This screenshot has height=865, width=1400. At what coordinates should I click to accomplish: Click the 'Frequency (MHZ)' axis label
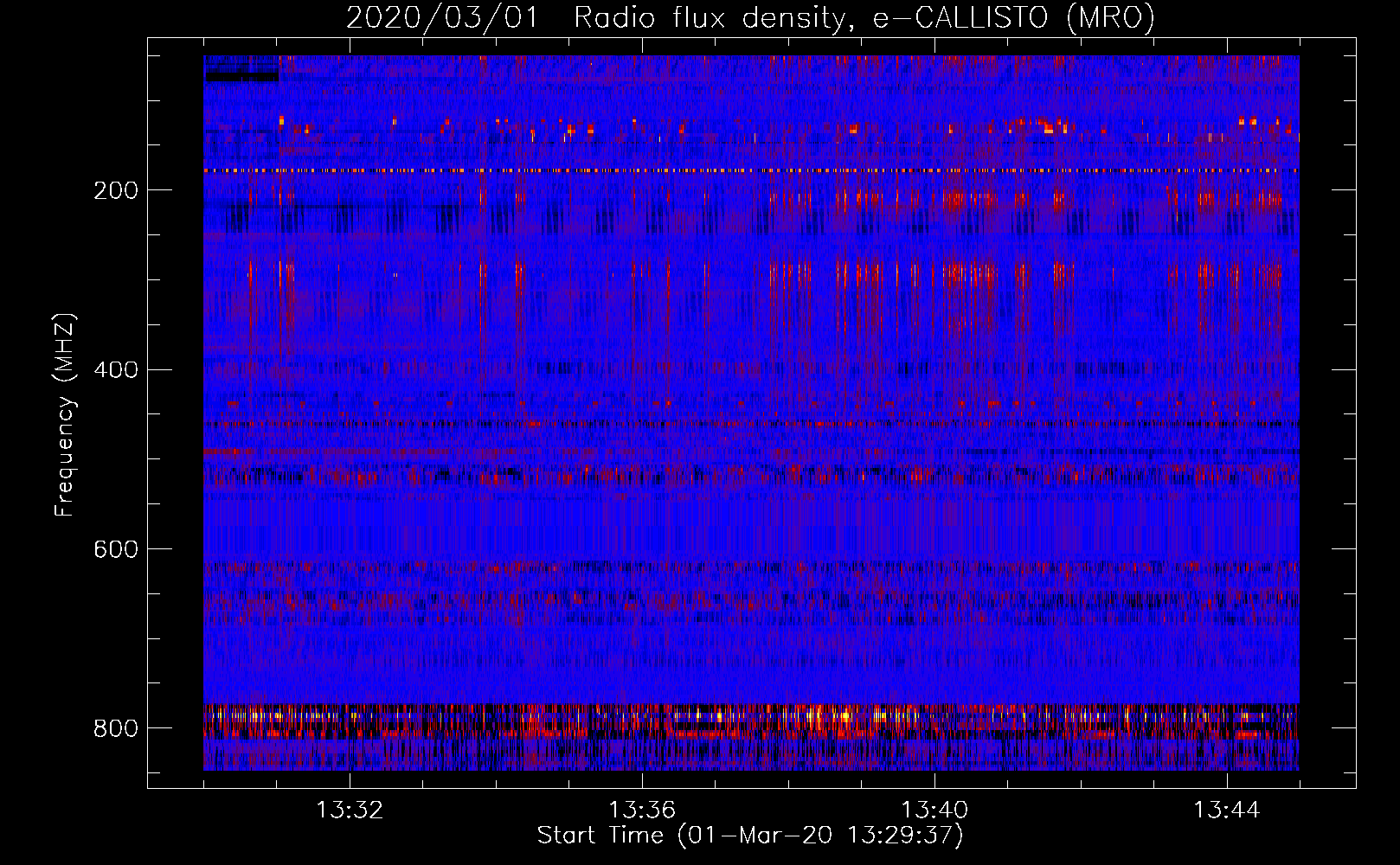click(66, 413)
